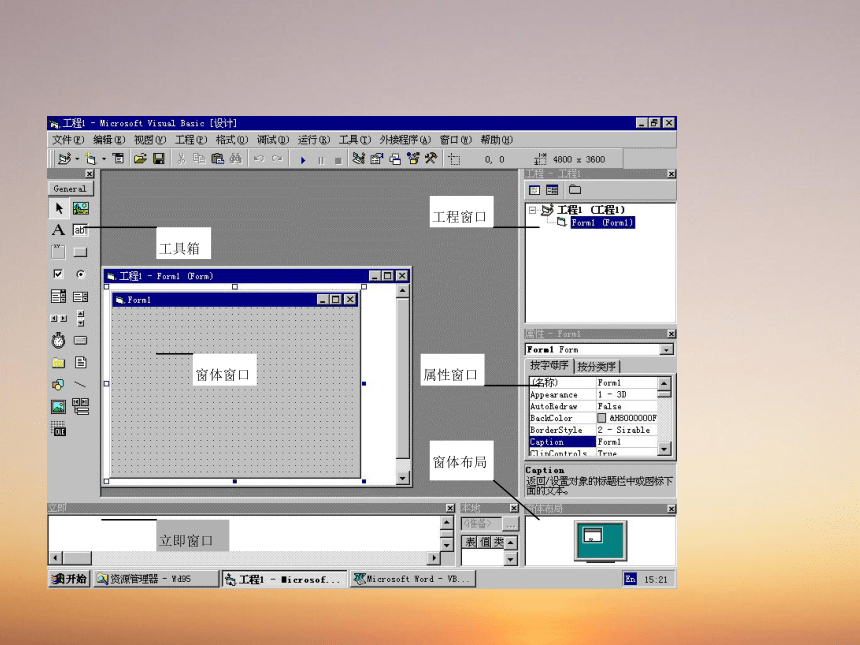Screen dimensions: 860x645
Task: Select the Image control tool
Action: pos(59,406)
